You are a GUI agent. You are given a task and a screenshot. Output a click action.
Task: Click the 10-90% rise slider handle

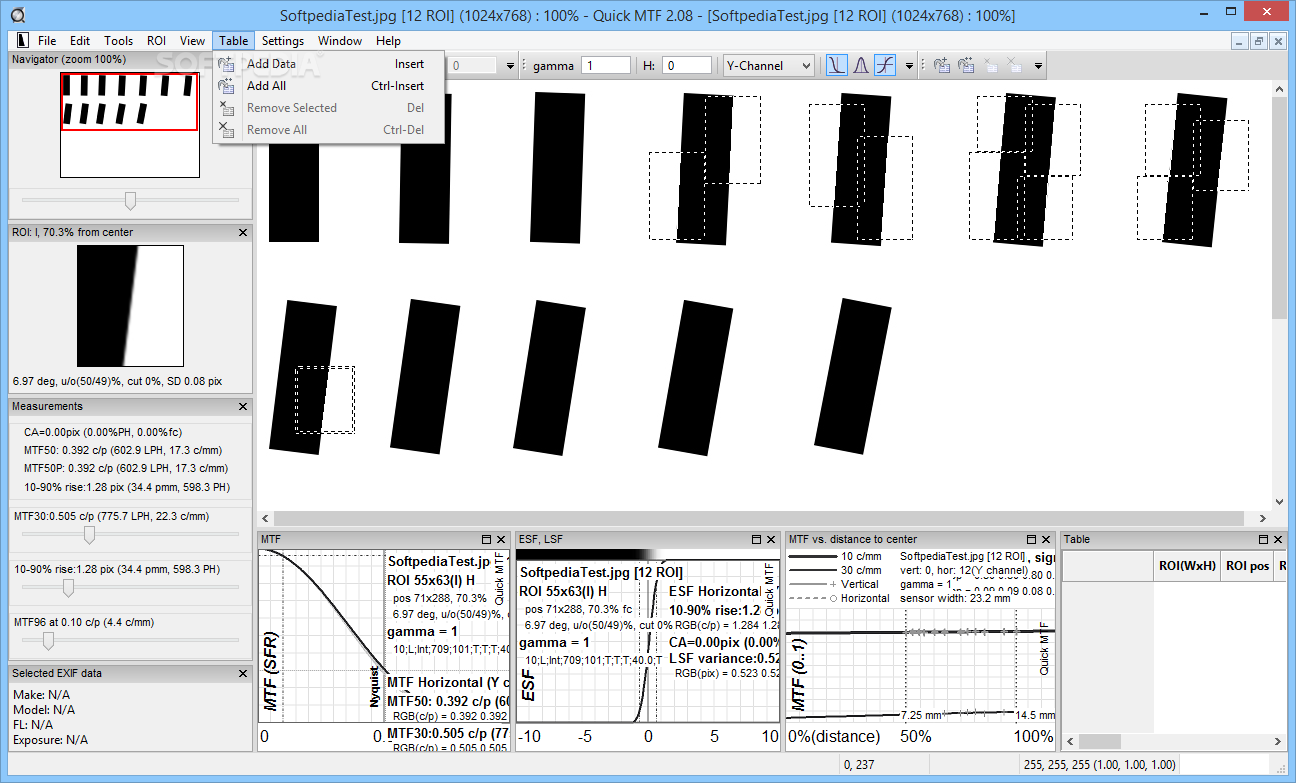68,588
